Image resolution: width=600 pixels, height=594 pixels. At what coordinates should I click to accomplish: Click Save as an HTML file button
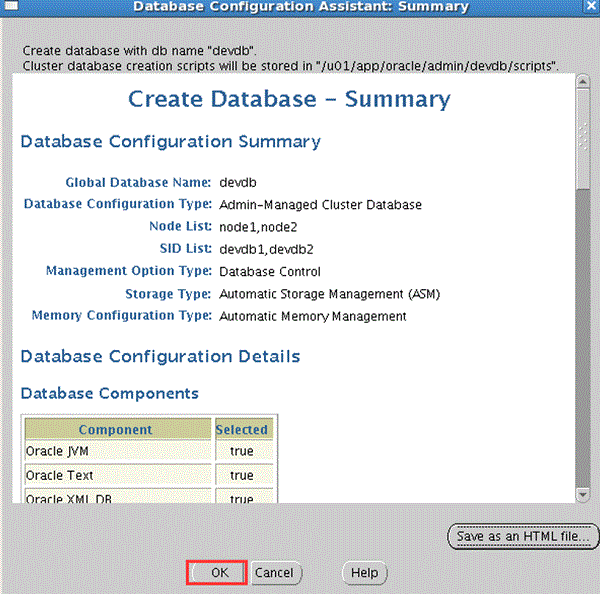523,536
